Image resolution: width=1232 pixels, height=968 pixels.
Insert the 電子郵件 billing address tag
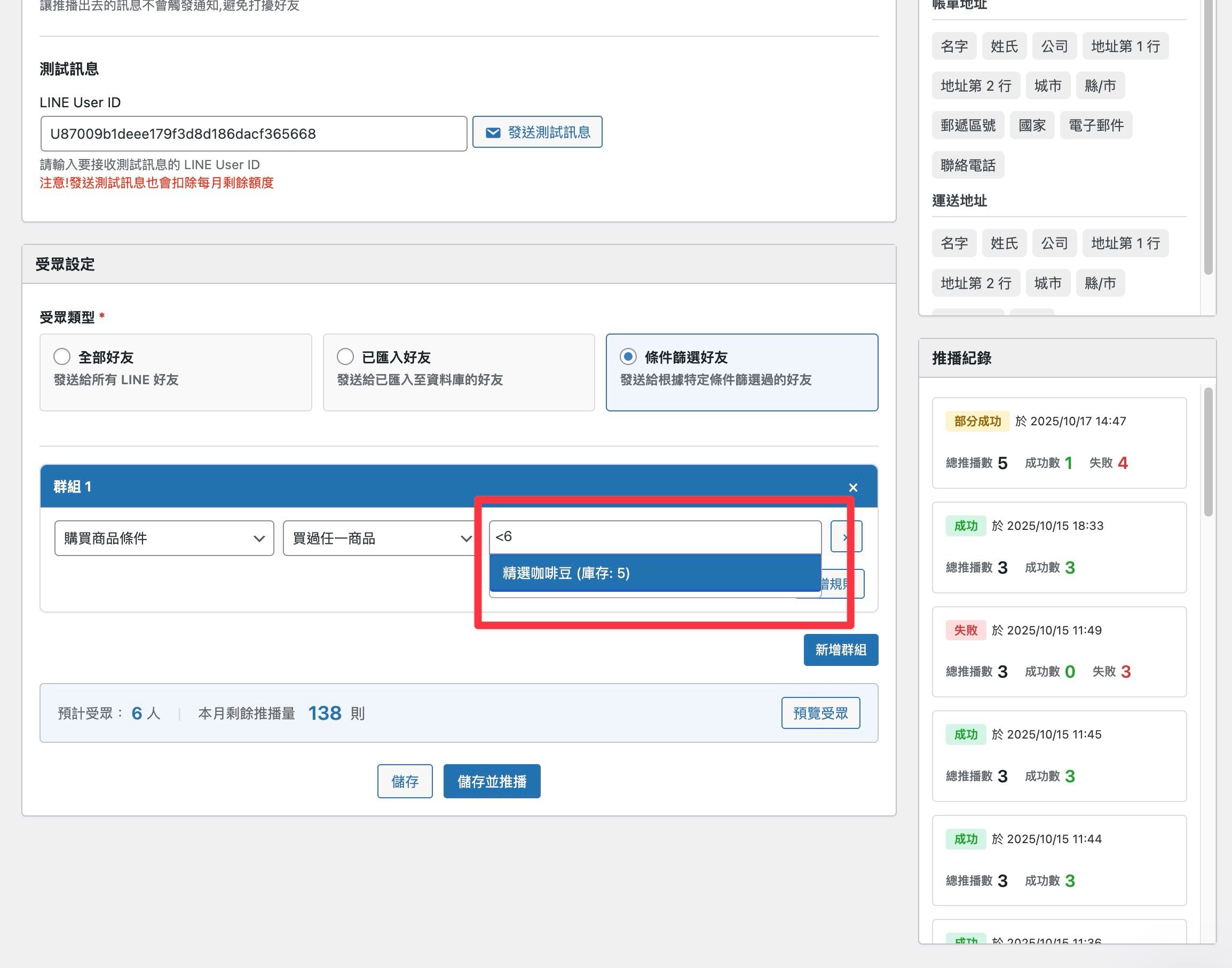click(1096, 125)
